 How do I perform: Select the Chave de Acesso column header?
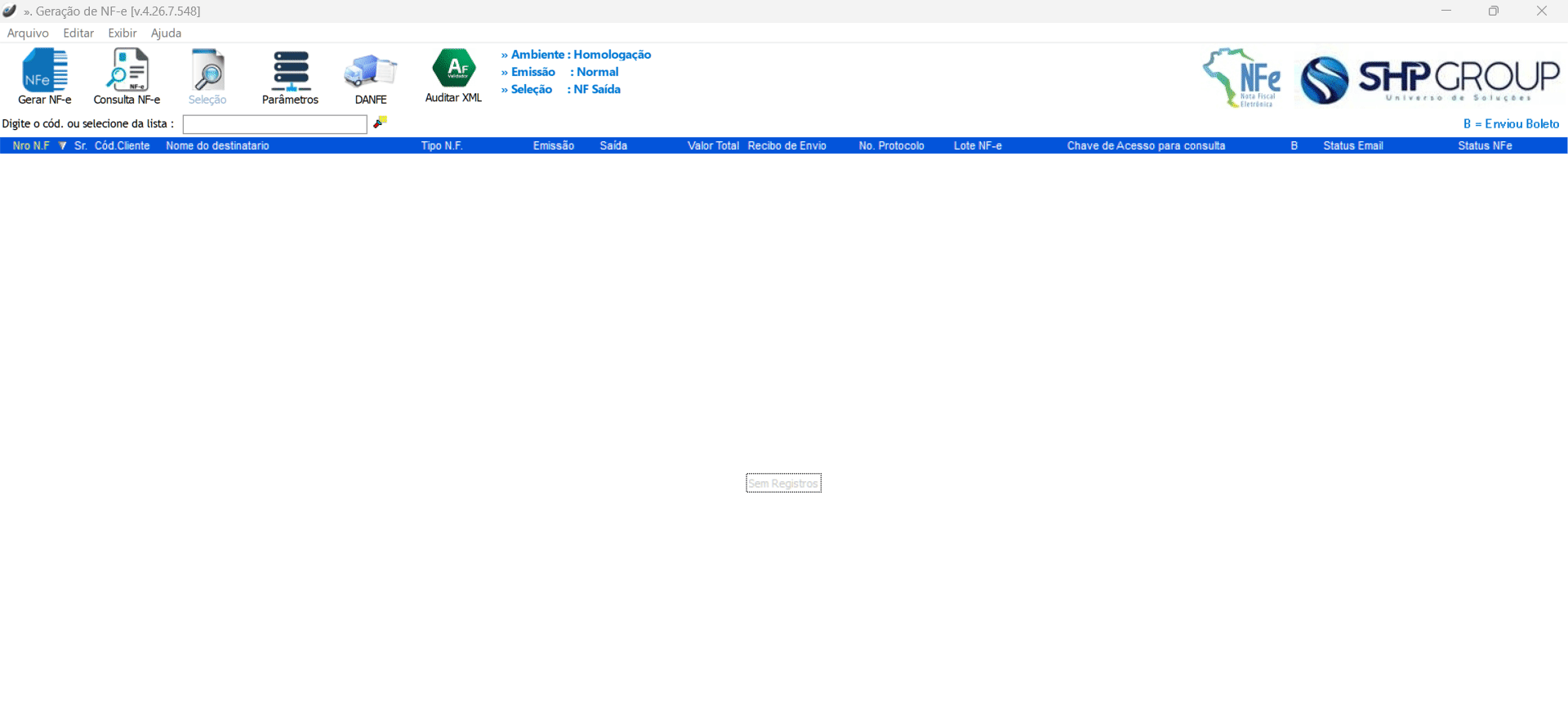[1146, 146]
